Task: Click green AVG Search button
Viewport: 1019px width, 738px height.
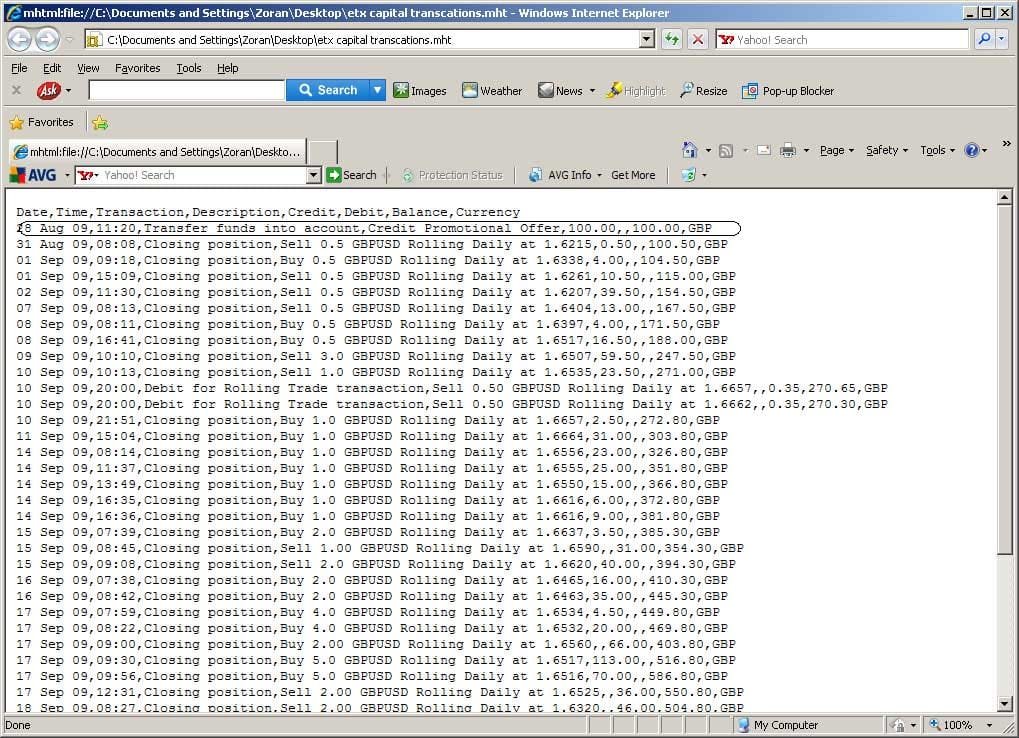Action: click(x=352, y=175)
